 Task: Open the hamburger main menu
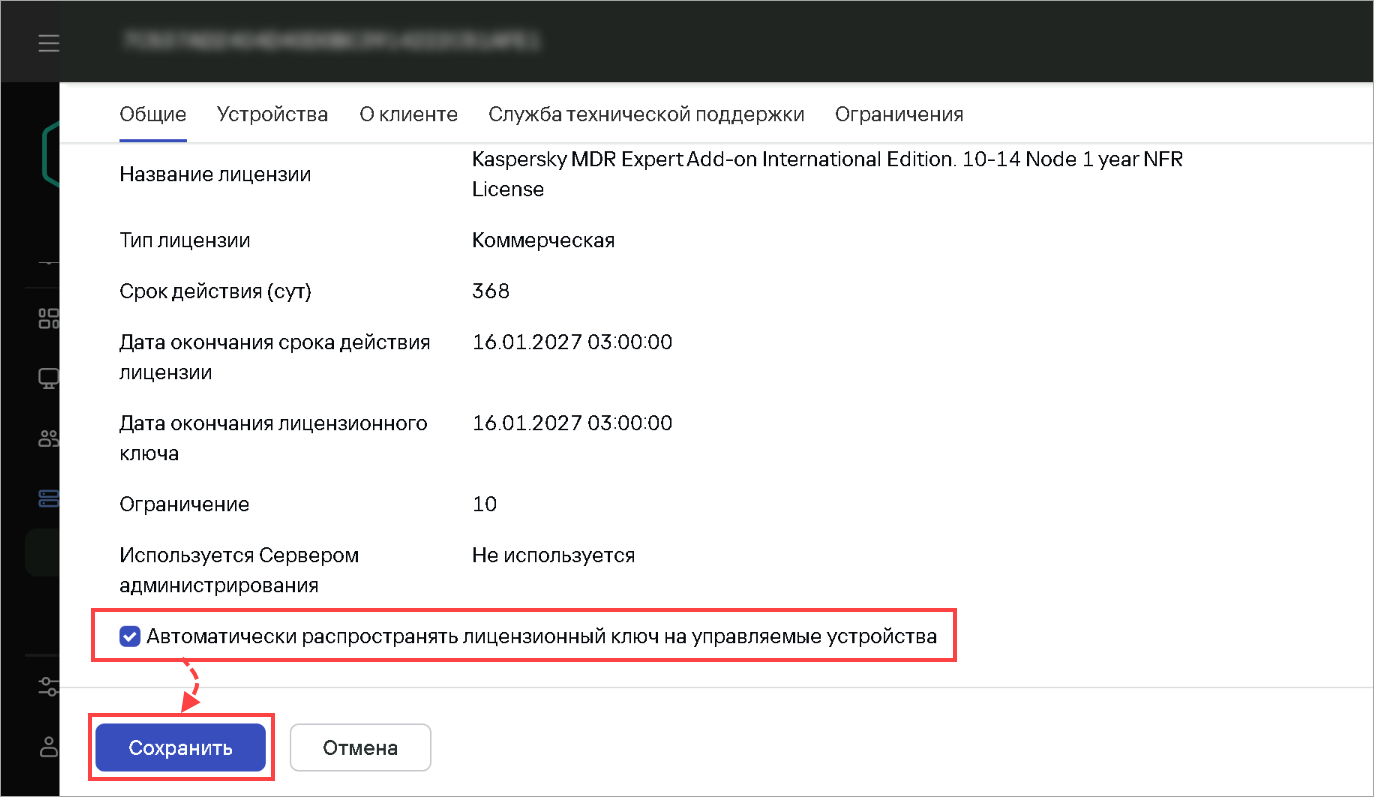48,44
